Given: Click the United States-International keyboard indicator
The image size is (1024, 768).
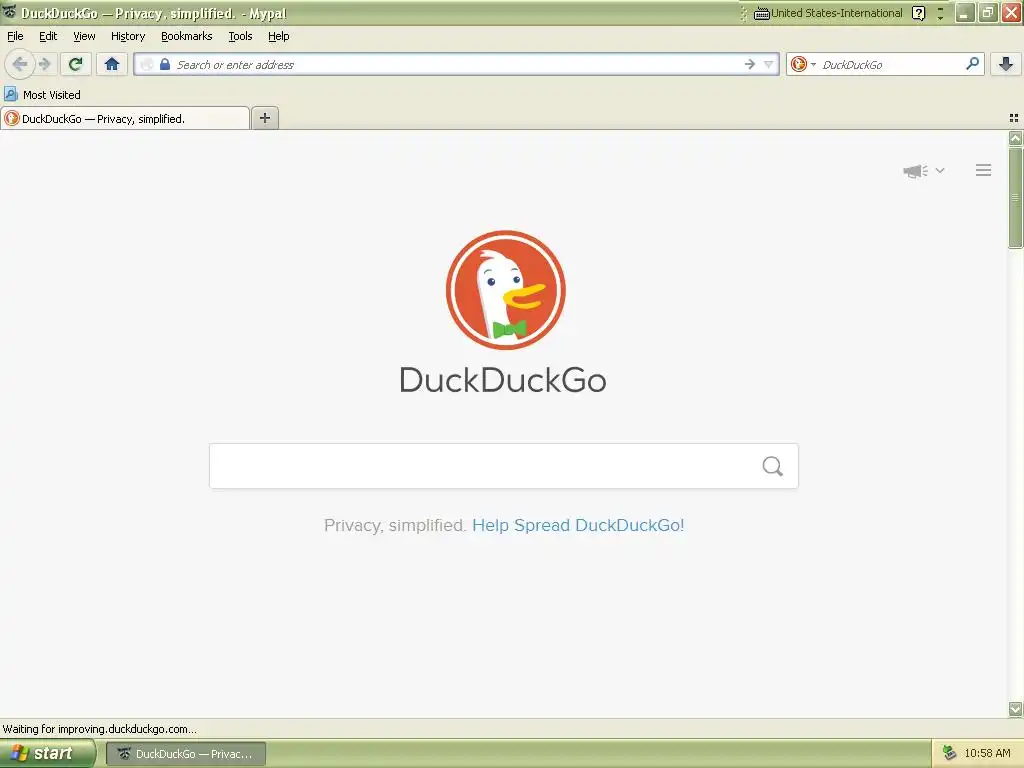Looking at the screenshot, I should (828, 13).
